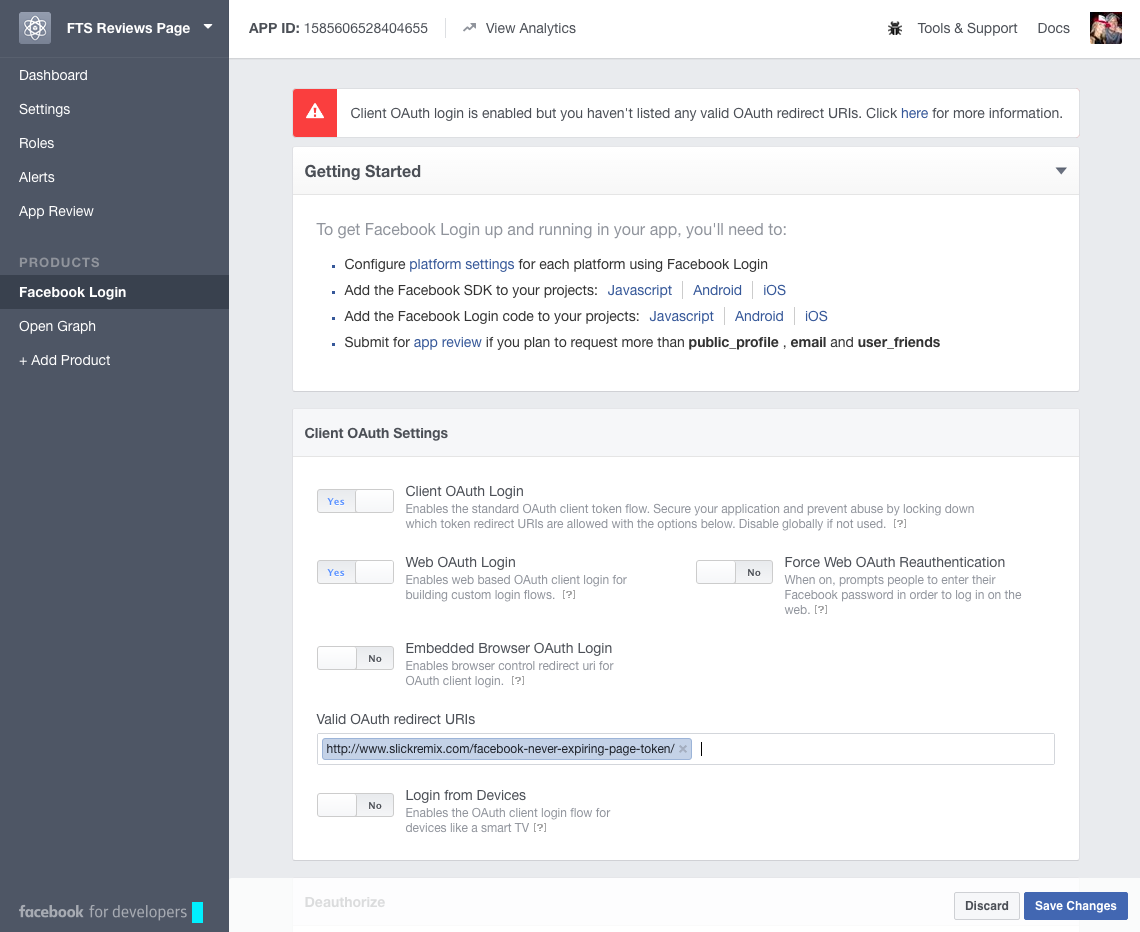This screenshot has width=1140, height=932.
Task: Open Open Graph product
Action: [x=57, y=326]
